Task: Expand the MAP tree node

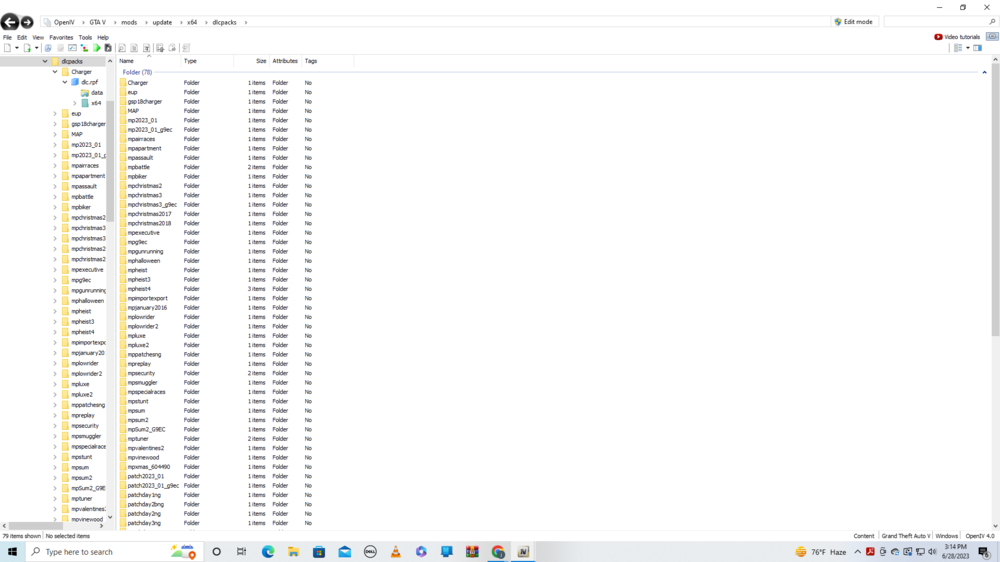Action: coord(55,134)
